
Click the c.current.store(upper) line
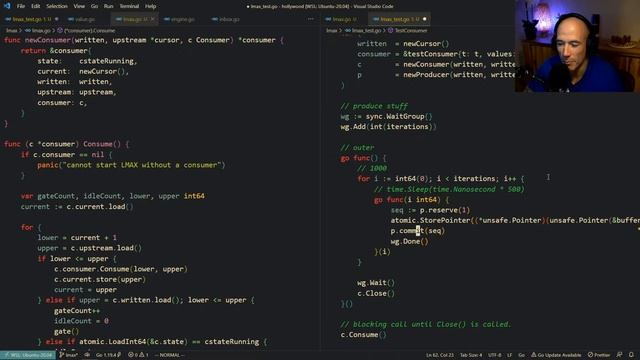tap(100, 279)
